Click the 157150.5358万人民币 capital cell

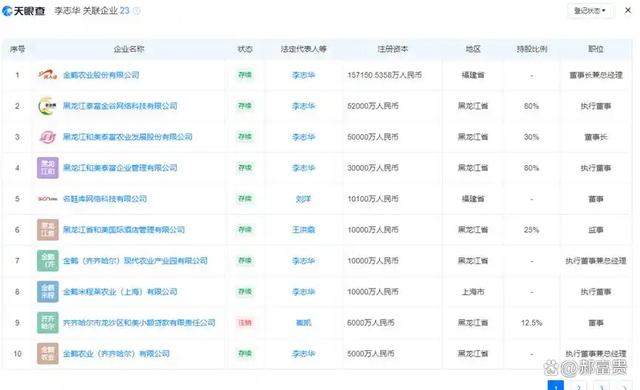point(384,75)
